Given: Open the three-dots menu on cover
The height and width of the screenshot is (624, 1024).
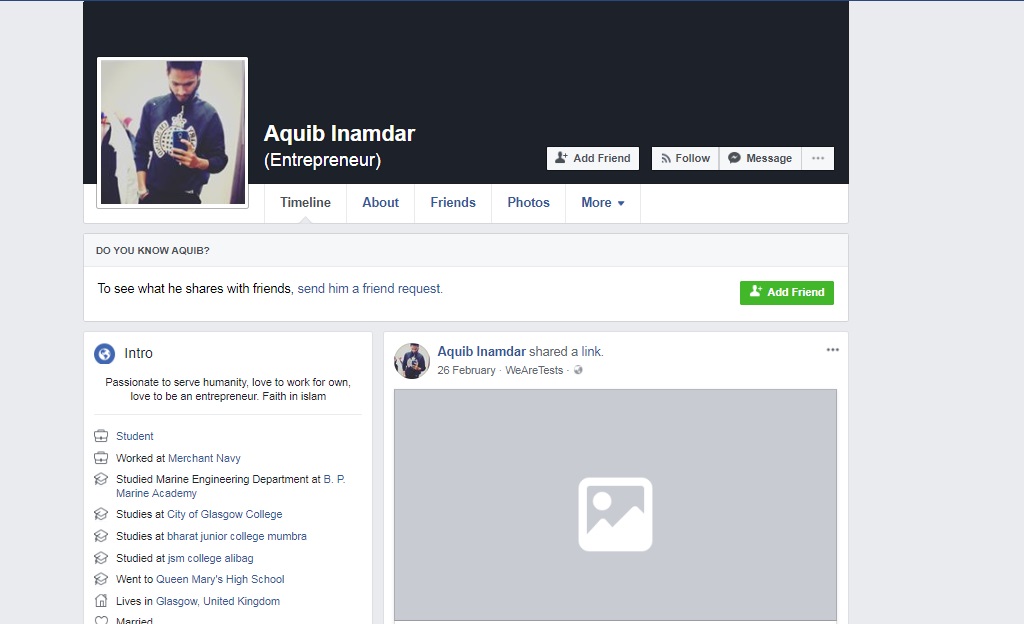Looking at the screenshot, I should pyautogui.click(x=818, y=158).
